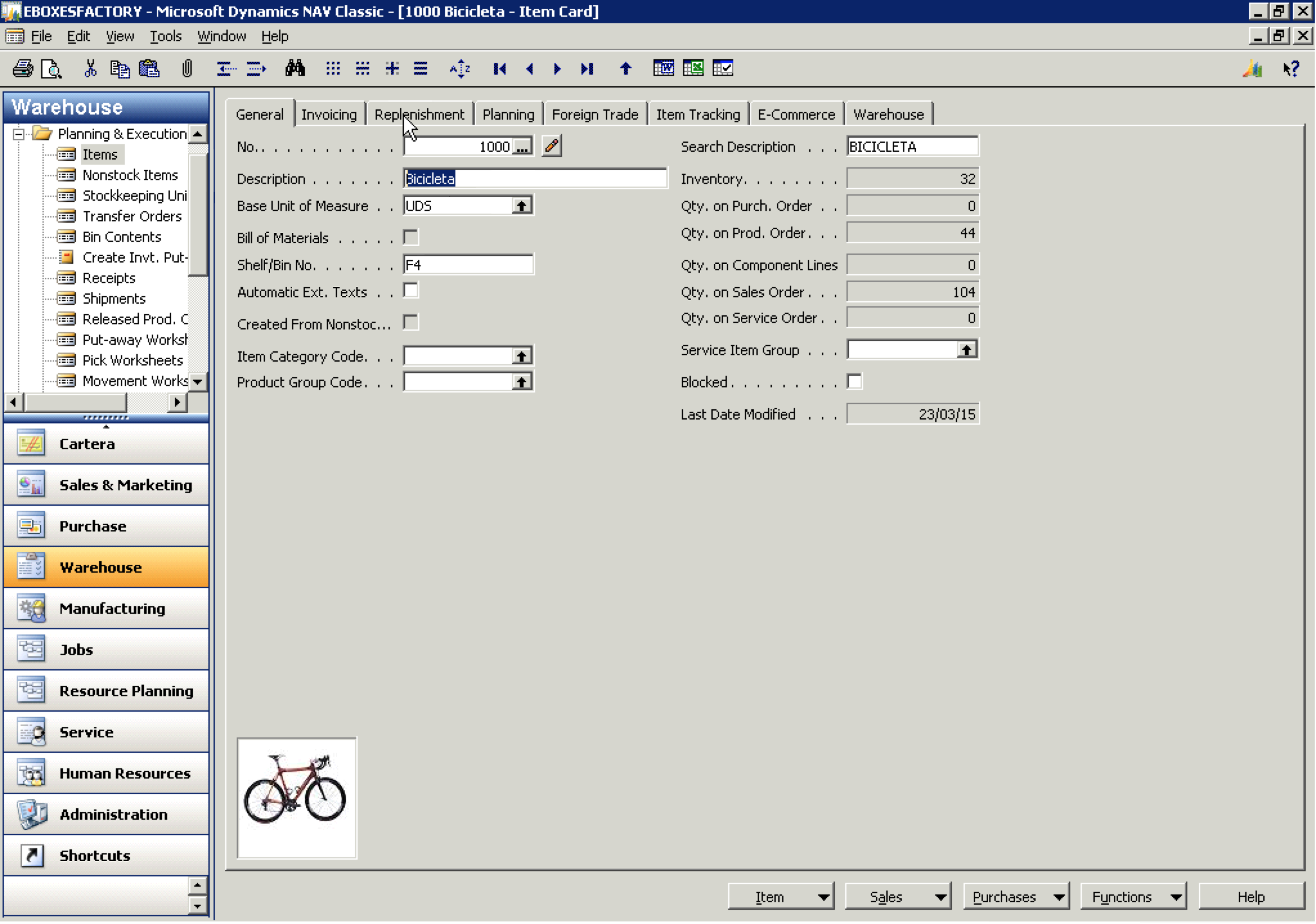Click the Manufacturing gears icon
The width and height of the screenshot is (1316, 924).
tap(30, 608)
